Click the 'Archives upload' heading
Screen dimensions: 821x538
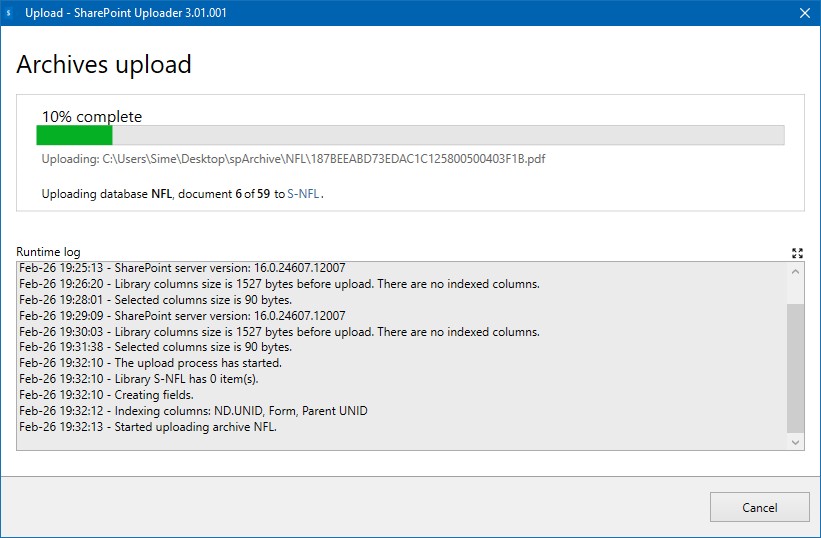(104, 66)
